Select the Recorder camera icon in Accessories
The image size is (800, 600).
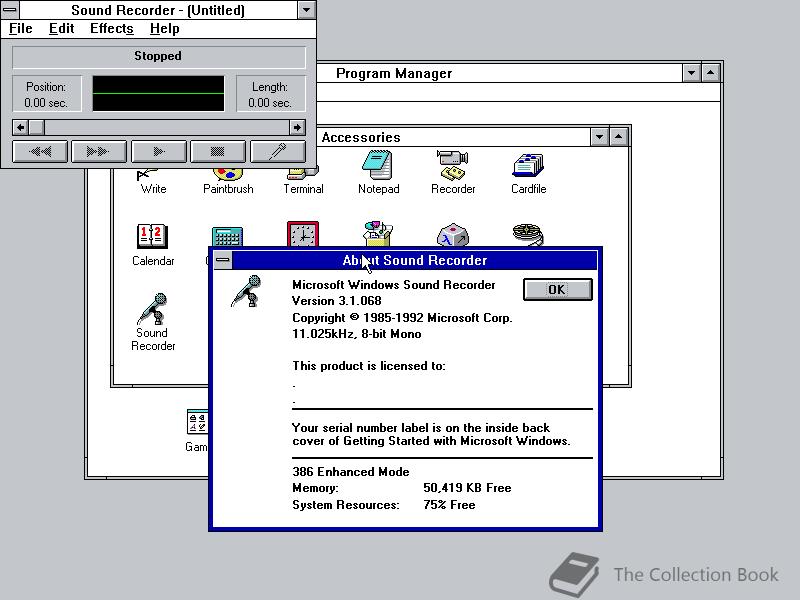453,164
